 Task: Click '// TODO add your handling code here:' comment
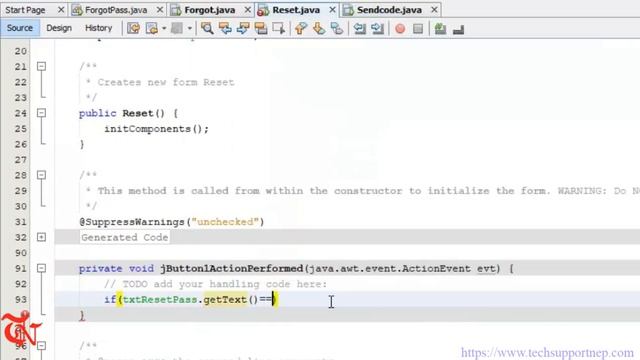click(216, 284)
